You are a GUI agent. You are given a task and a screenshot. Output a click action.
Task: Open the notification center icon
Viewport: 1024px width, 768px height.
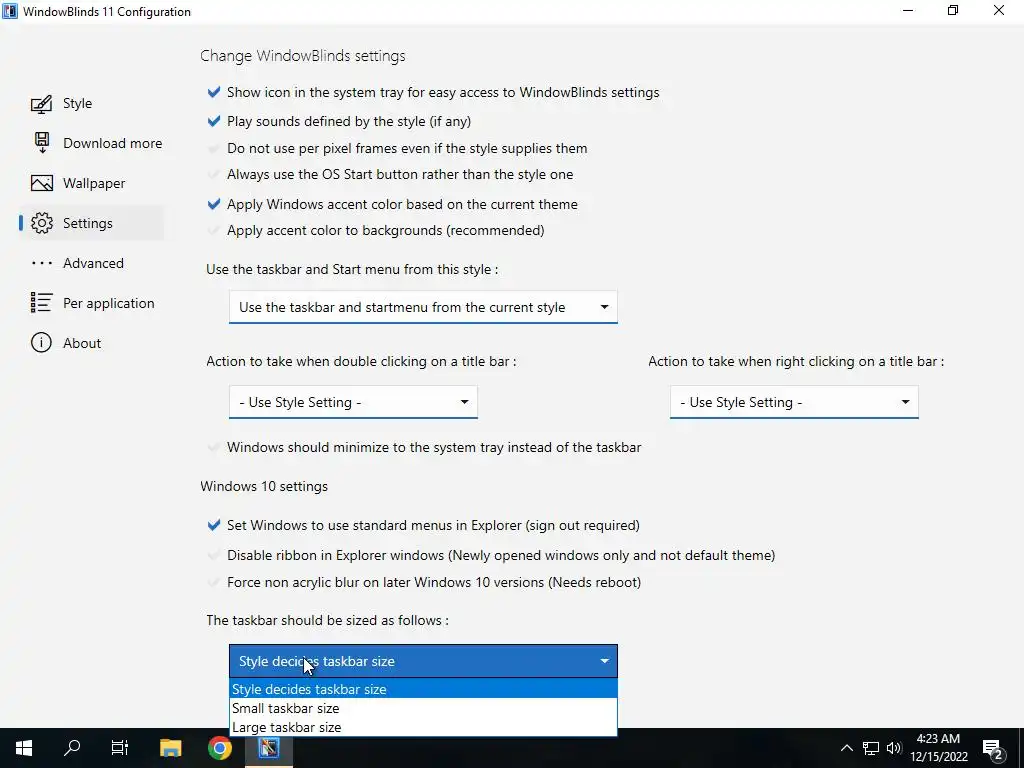click(993, 749)
